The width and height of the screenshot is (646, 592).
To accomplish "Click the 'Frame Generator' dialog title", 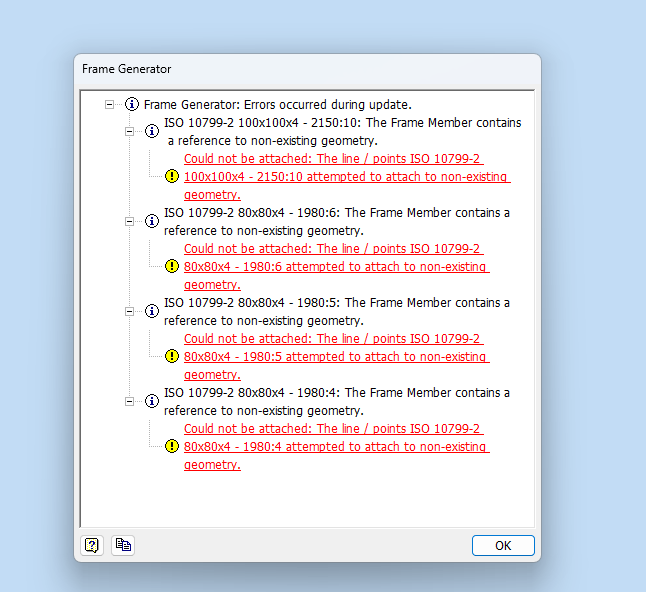I will point(126,69).
